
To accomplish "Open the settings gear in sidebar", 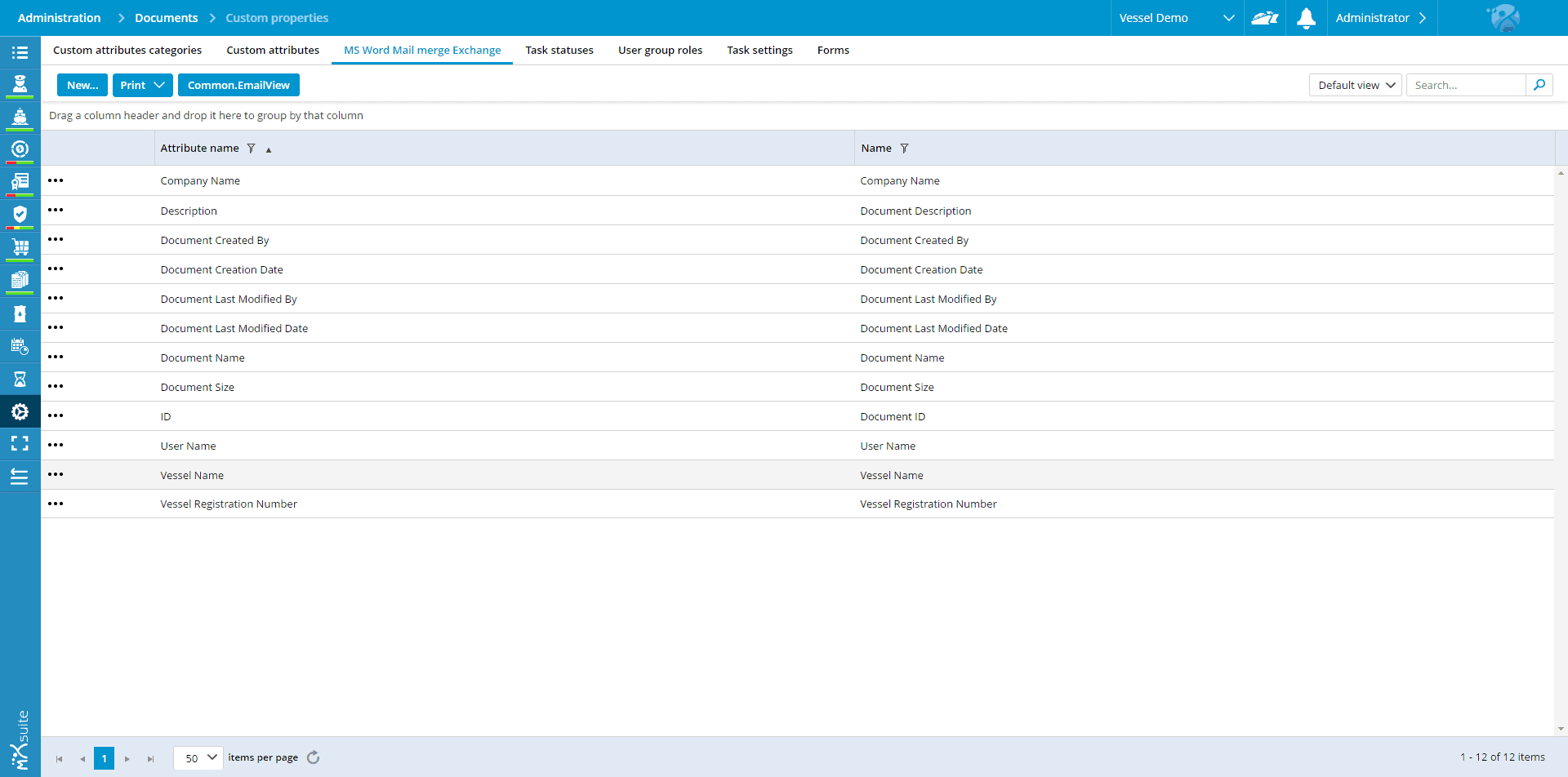I will pyautogui.click(x=20, y=412).
